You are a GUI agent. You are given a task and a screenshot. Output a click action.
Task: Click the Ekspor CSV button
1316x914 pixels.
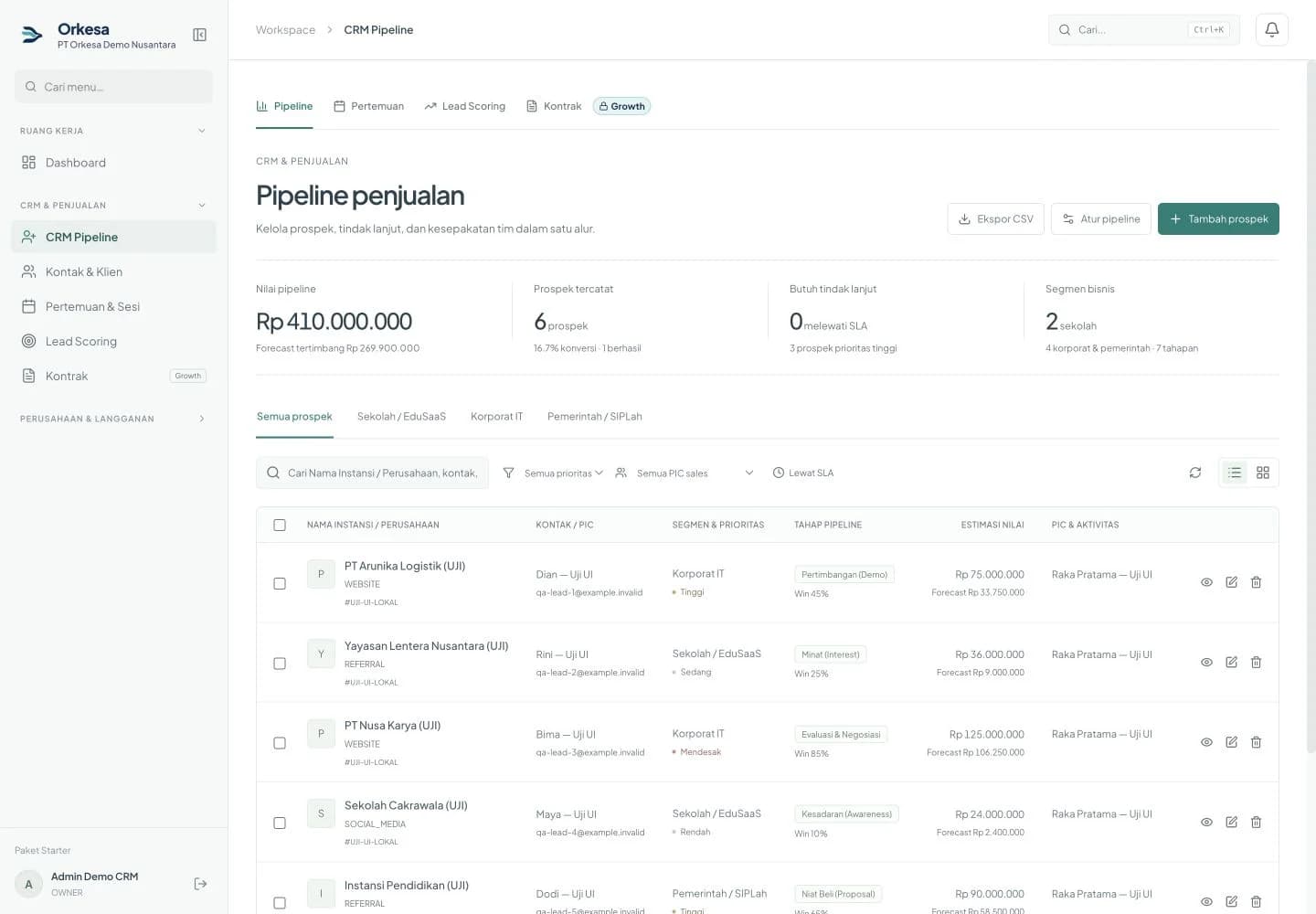[x=995, y=218]
